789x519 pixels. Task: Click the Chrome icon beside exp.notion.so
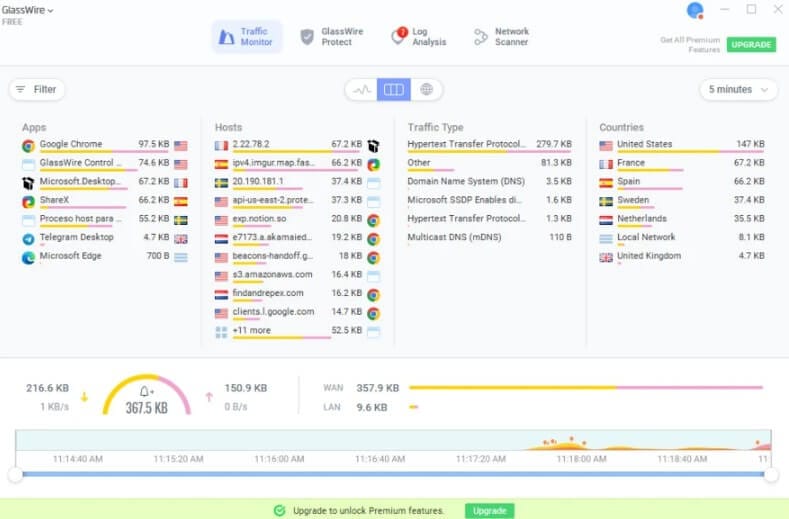373,220
